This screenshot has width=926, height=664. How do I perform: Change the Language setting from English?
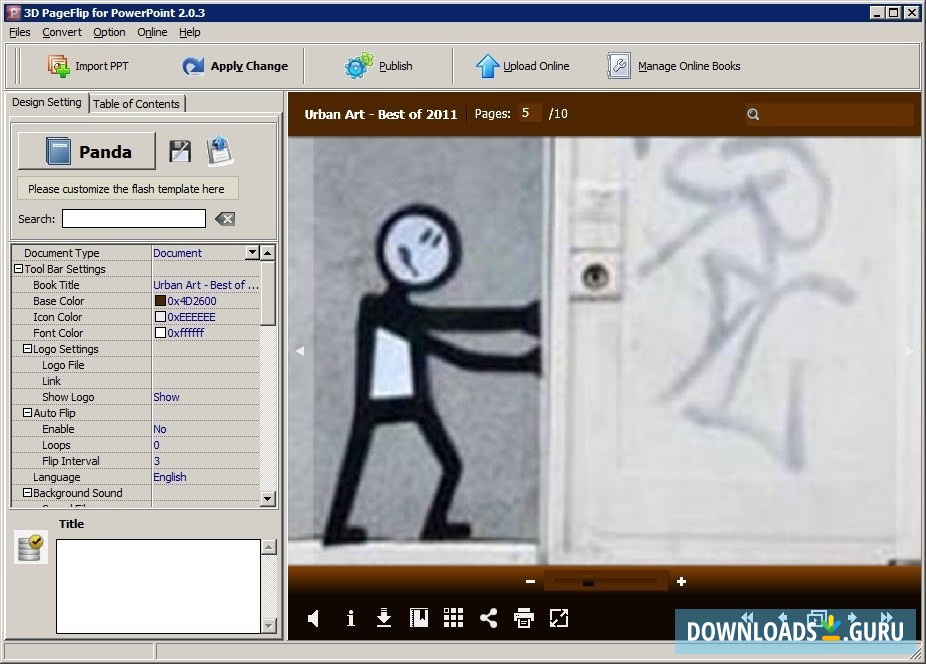point(170,477)
